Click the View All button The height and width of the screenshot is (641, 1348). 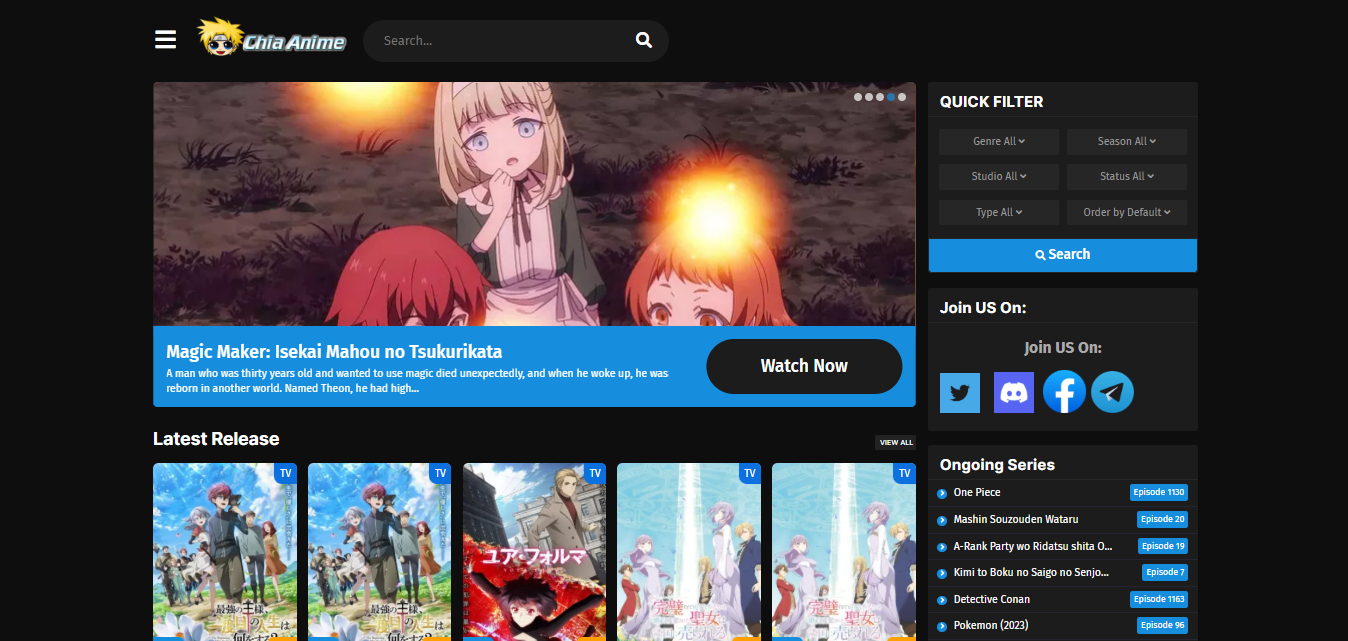[x=895, y=442]
